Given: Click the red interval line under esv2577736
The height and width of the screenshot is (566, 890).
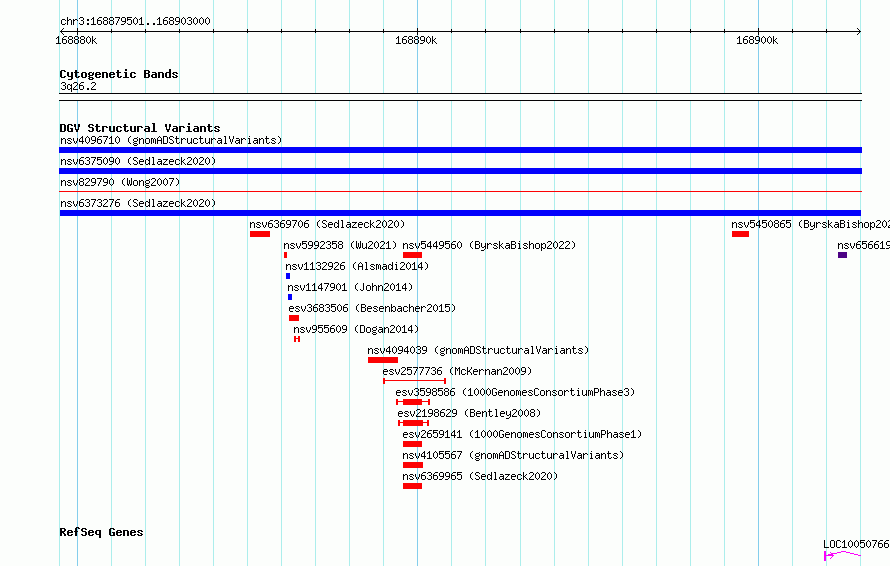Looking at the screenshot, I should pyautogui.click(x=414, y=381).
